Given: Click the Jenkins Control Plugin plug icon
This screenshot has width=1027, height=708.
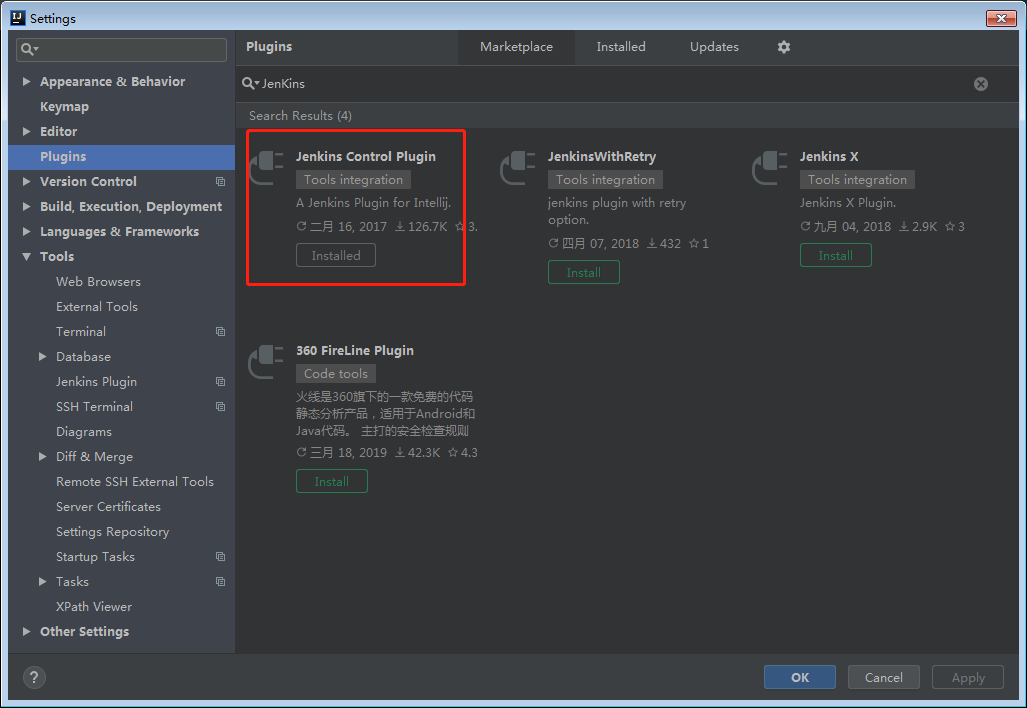Looking at the screenshot, I should pyautogui.click(x=267, y=167).
